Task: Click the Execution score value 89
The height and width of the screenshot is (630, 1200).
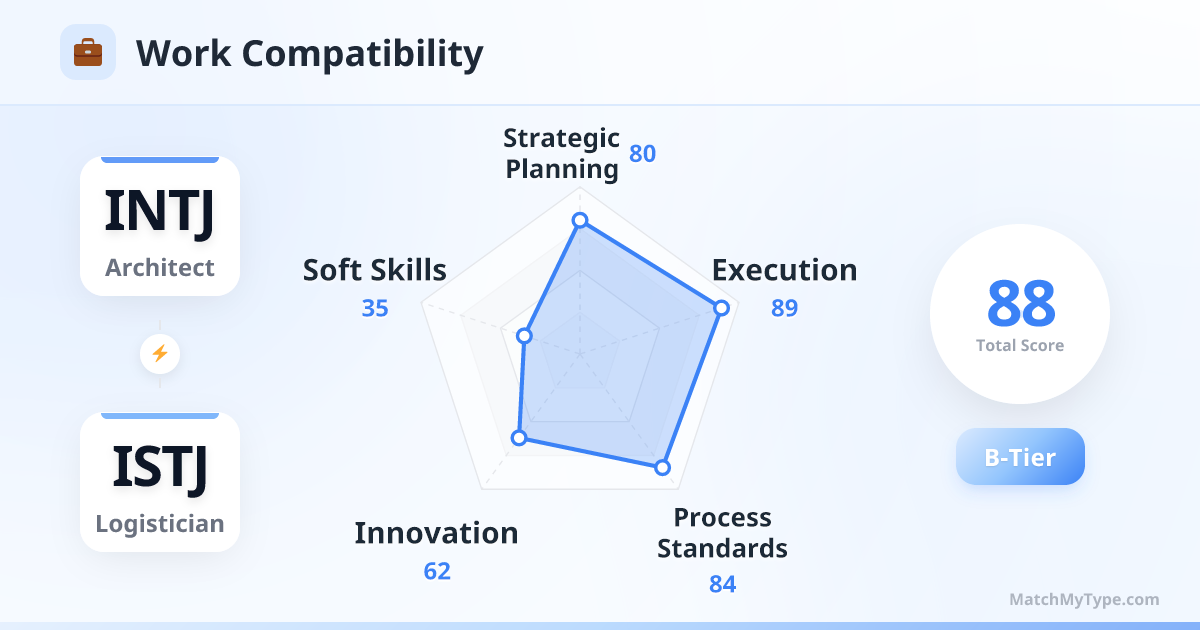Action: tap(784, 308)
